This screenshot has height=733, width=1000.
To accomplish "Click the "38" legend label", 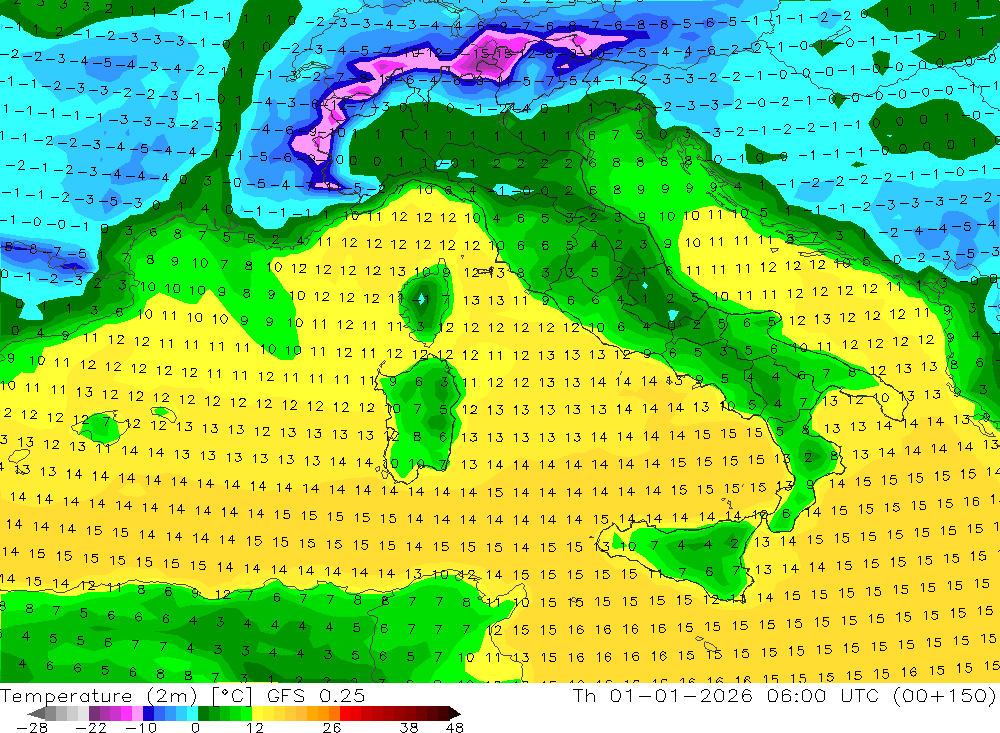I will (409, 727).
